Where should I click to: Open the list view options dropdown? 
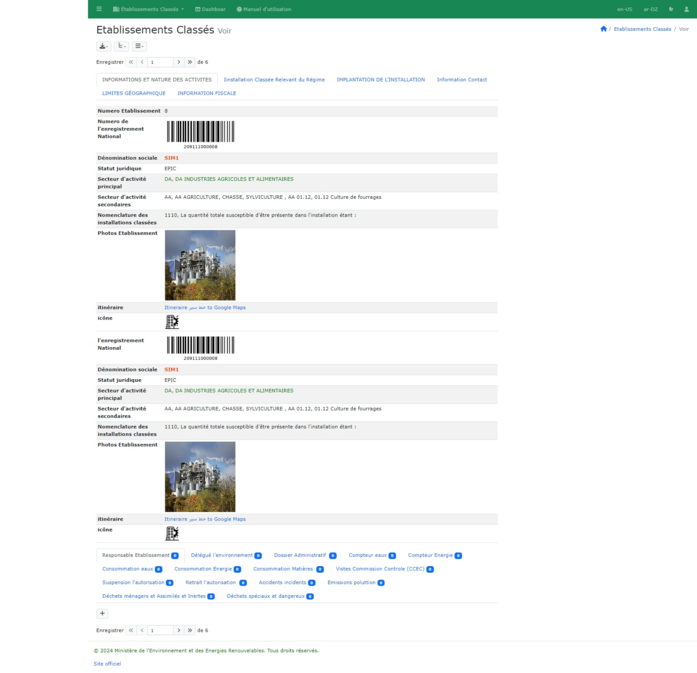tap(139, 46)
